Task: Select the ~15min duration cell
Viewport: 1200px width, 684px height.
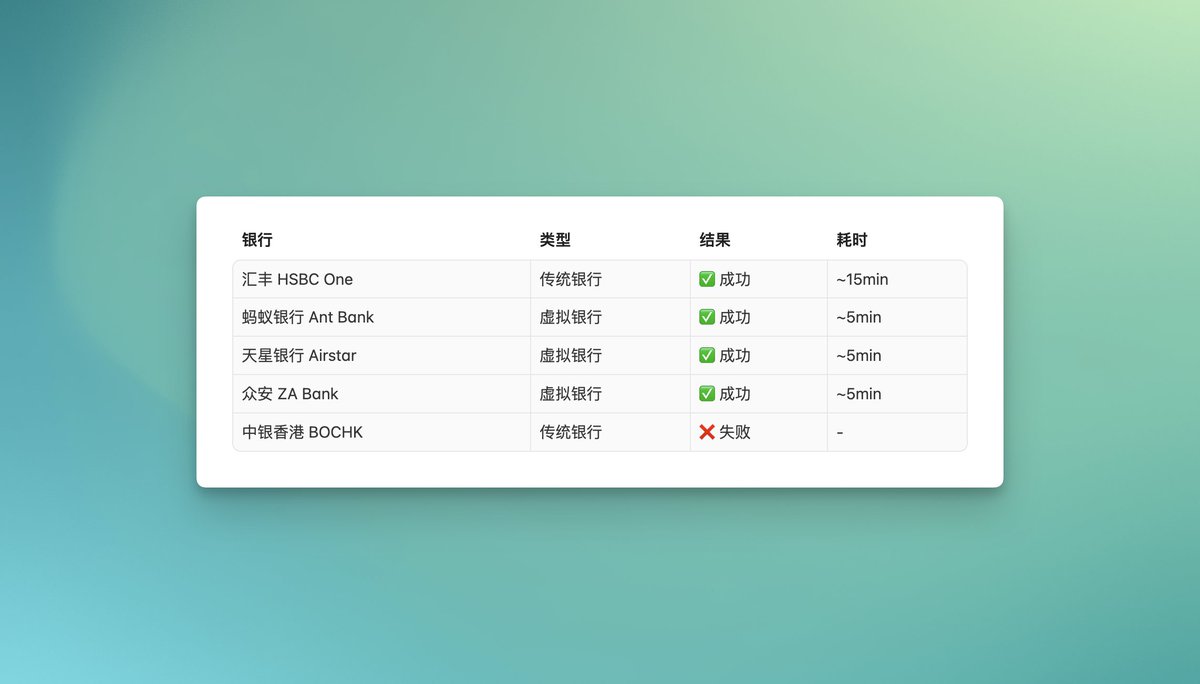Action: click(x=862, y=280)
